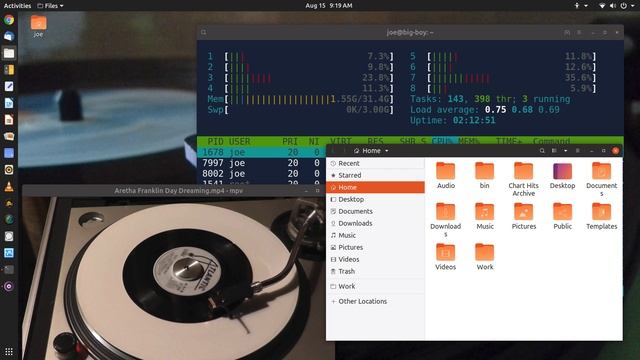Expand view options dropdown arrow in Files
This screenshot has width=640, height=360.
[x=565, y=151]
